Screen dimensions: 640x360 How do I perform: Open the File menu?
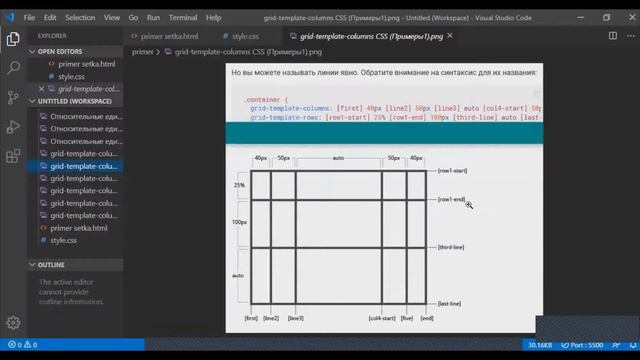click(x=29, y=18)
